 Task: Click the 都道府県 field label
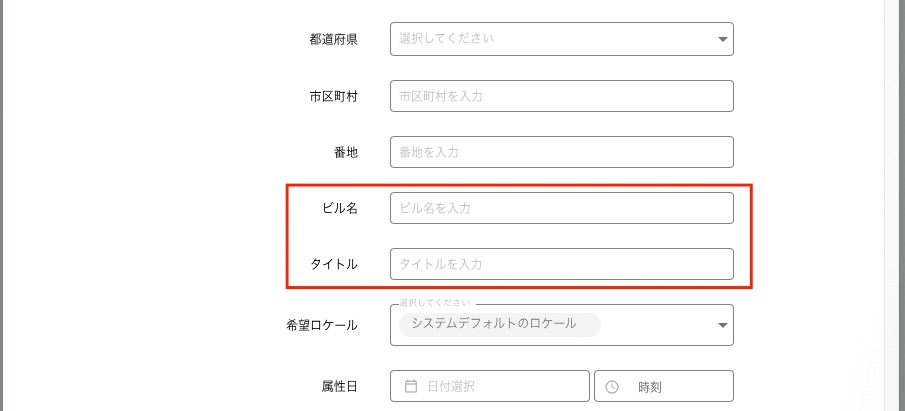click(334, 40)
